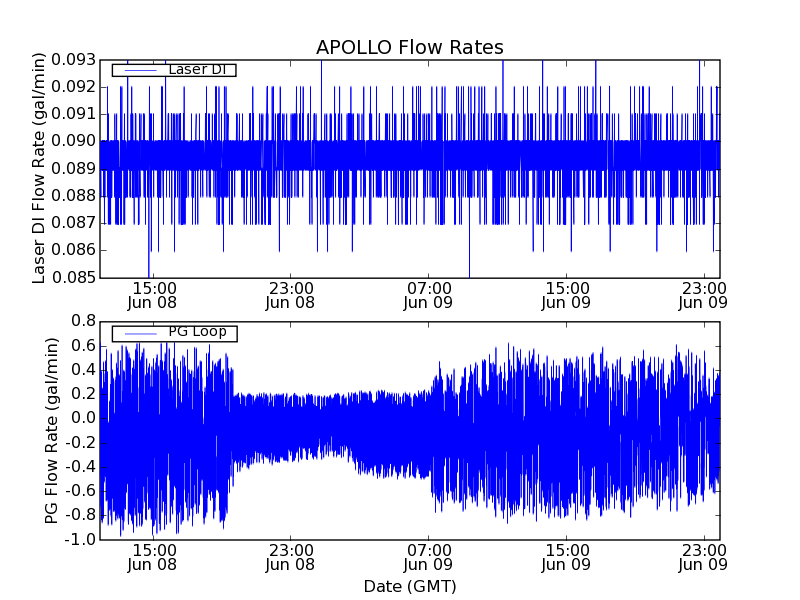Click PG Loop chart's '23:00 Jun 09' tick
800x600 pixels.
coord(703,558)
